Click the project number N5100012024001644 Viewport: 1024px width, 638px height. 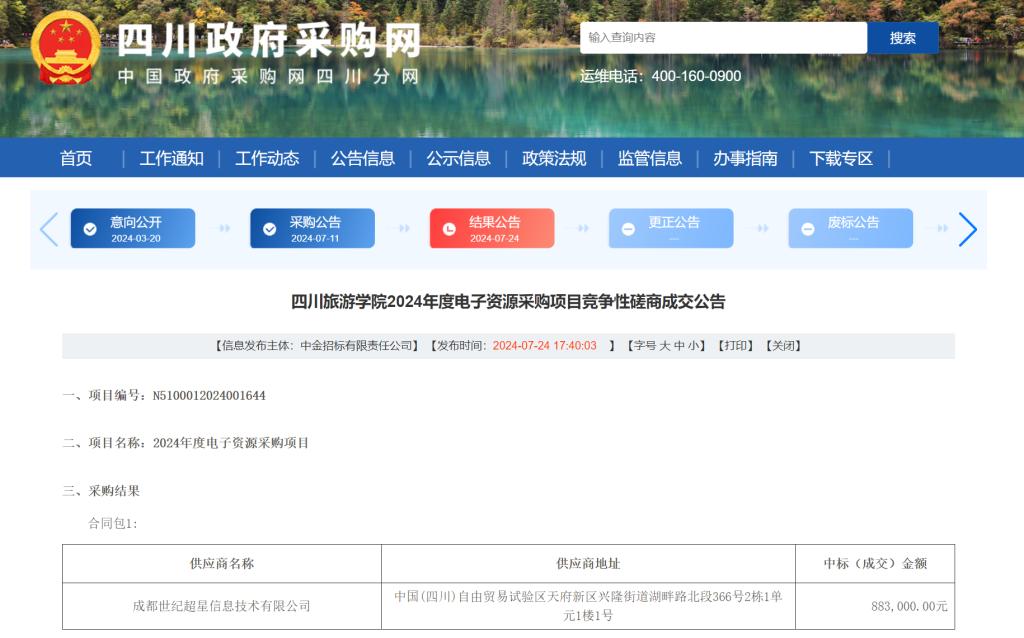[x=209, y=396]
